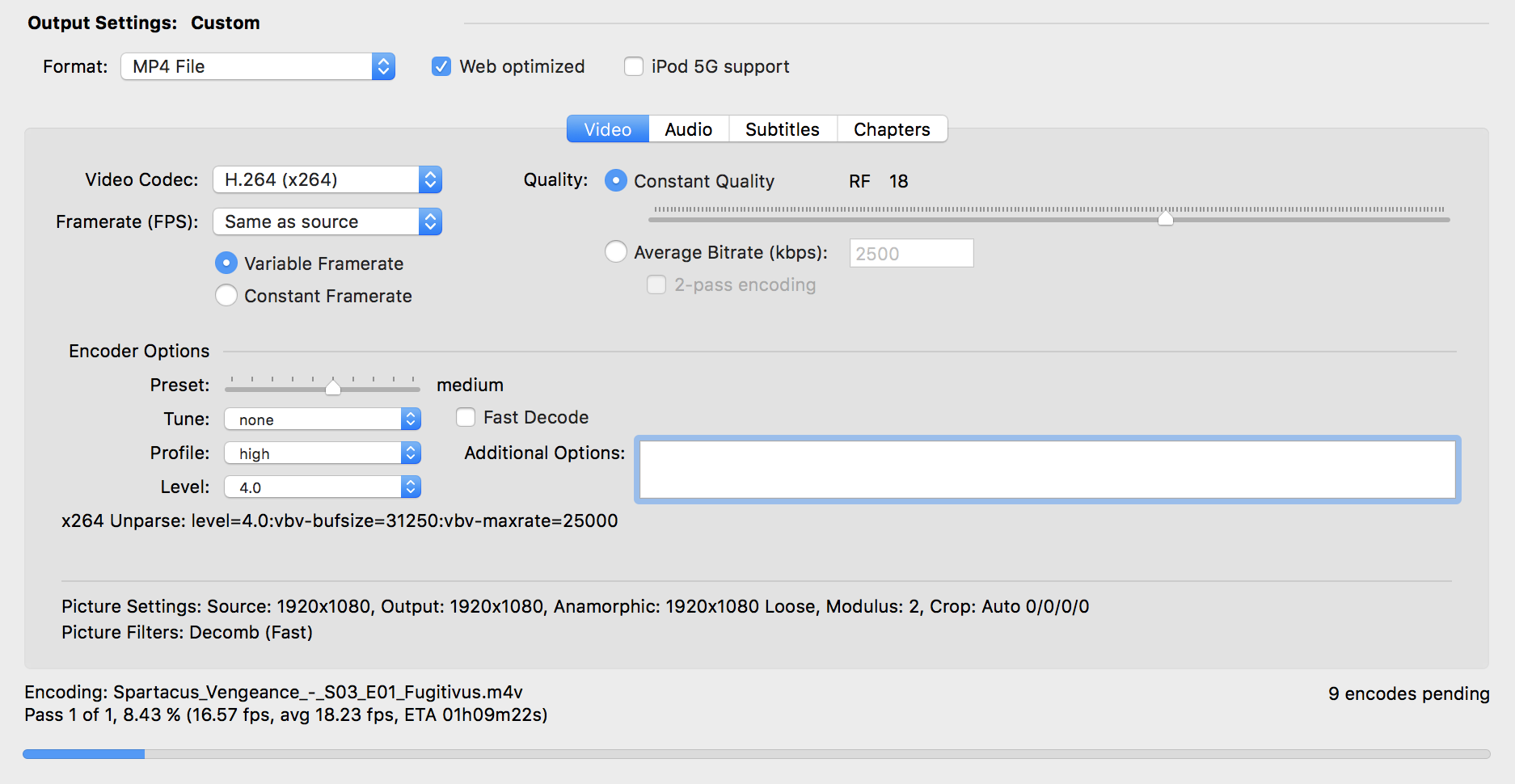Click the Output Settings: Custom heading
1515x784 pixels.
(144, 23)
